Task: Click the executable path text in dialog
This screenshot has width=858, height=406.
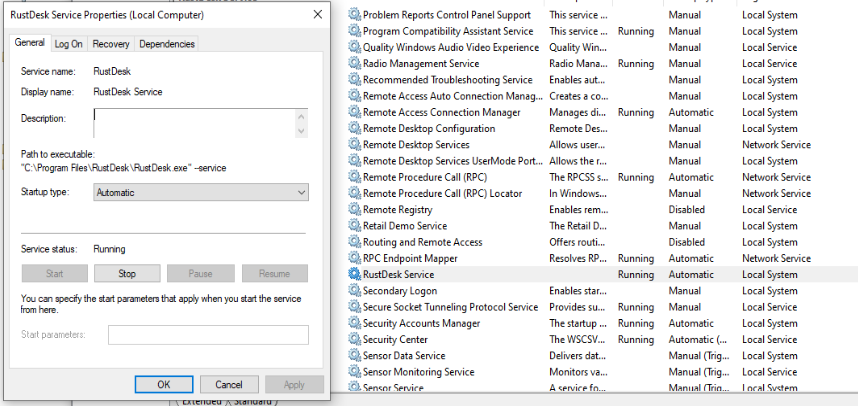Action: (124, 168)
